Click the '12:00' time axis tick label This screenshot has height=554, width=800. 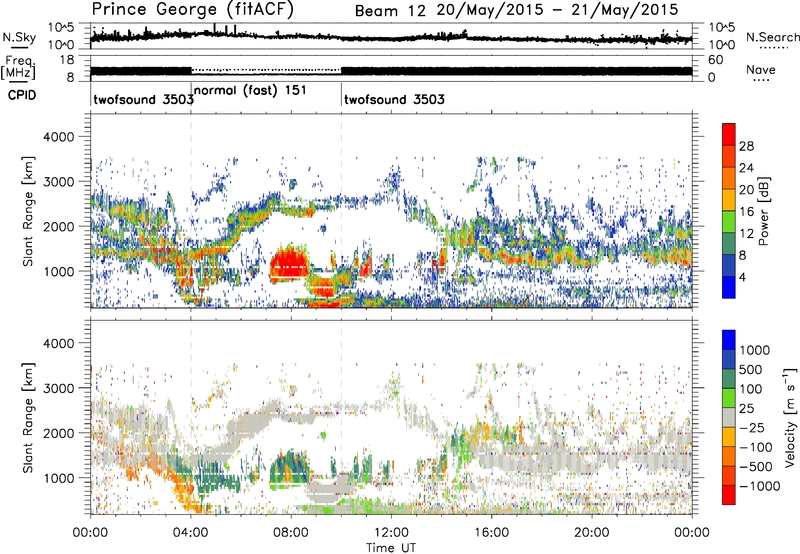[x=391, y=532]
